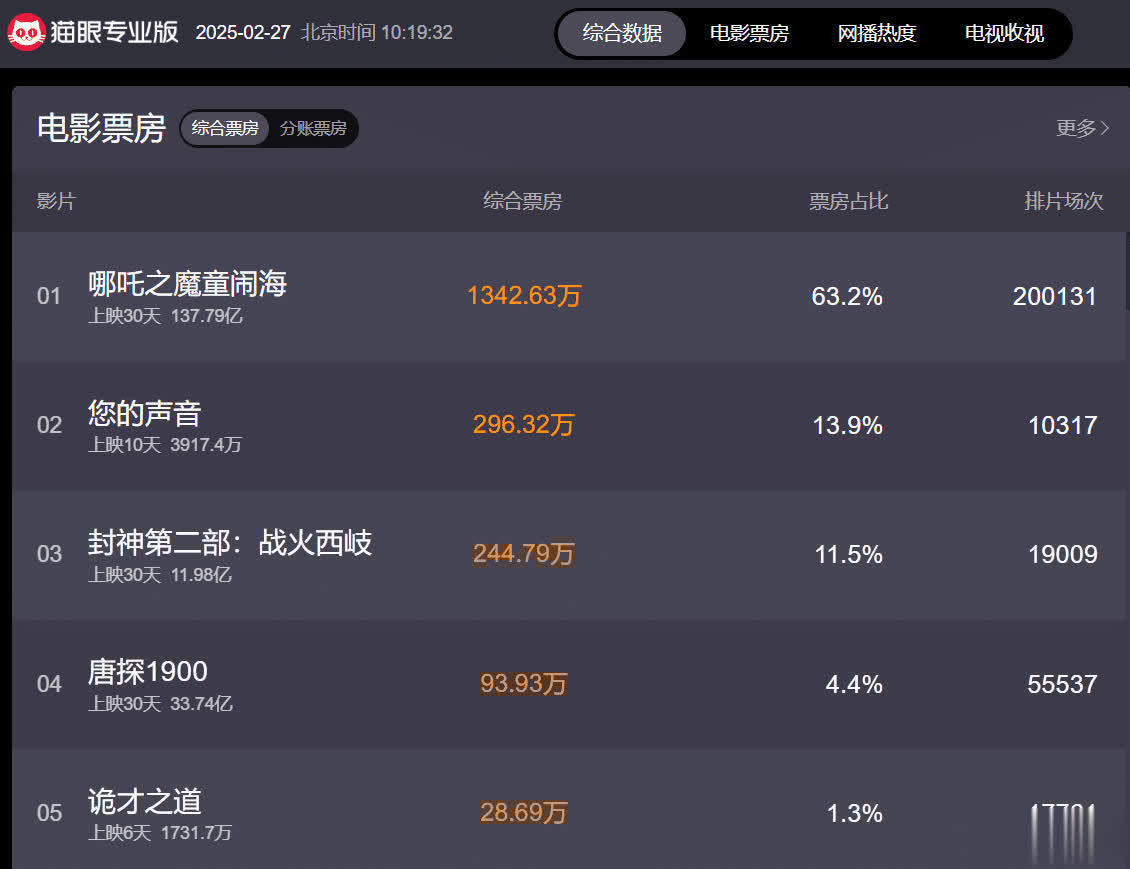Click the 1342.63万 box office value
1130x869 pixels.
524,297
